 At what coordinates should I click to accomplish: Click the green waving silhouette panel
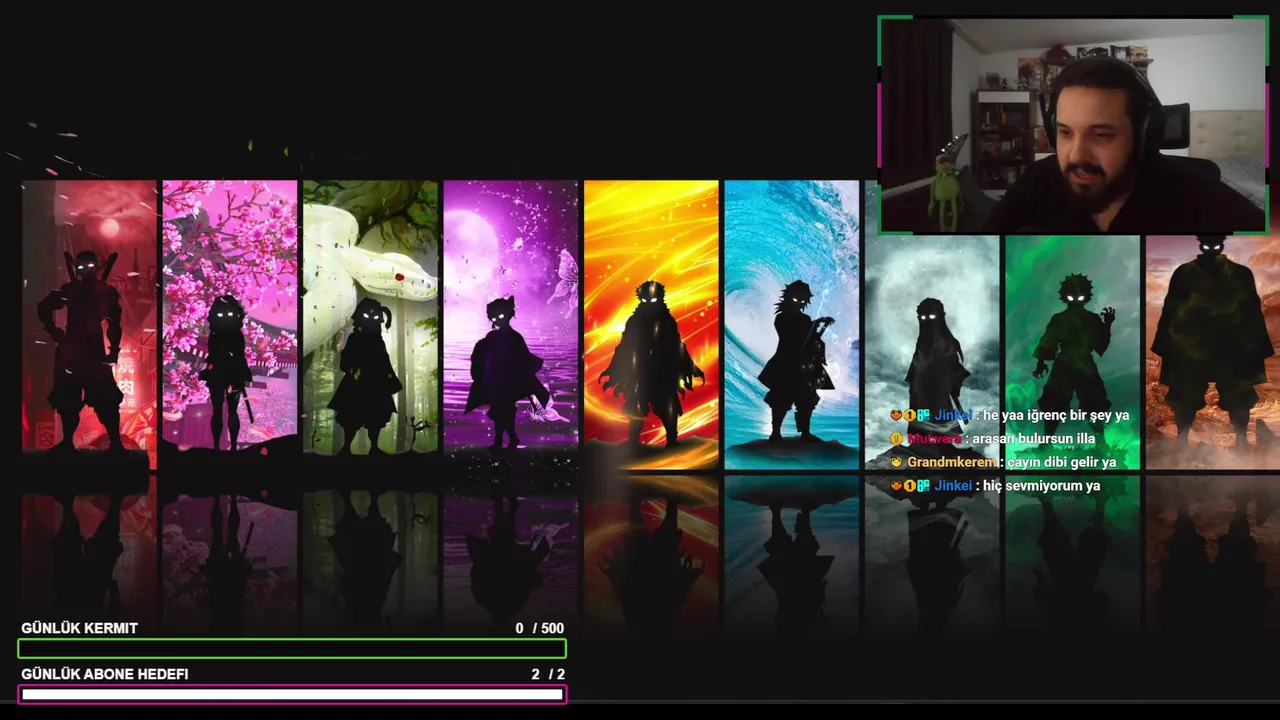pos(1073,352)
